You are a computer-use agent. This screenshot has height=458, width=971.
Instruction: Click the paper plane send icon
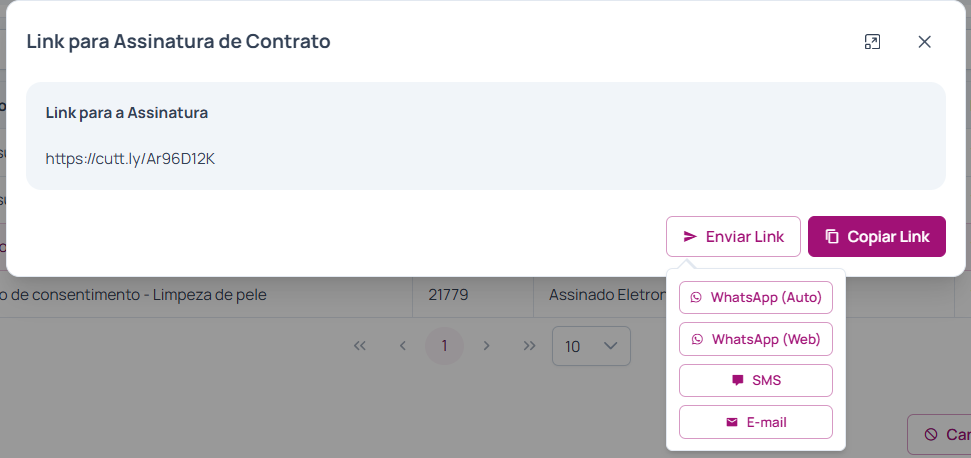pyautogui.click(x=690, y=237)
